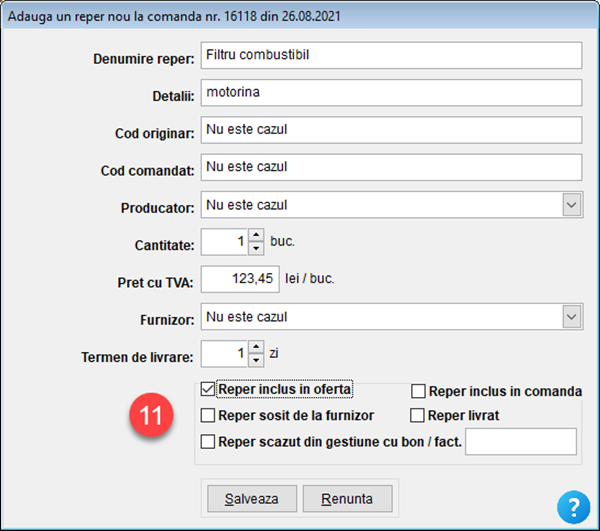The width and height of the screenshot is (600, 531).
Task: Expand the Furnizor dropdown arrow
Action: (x=572, y=317)
